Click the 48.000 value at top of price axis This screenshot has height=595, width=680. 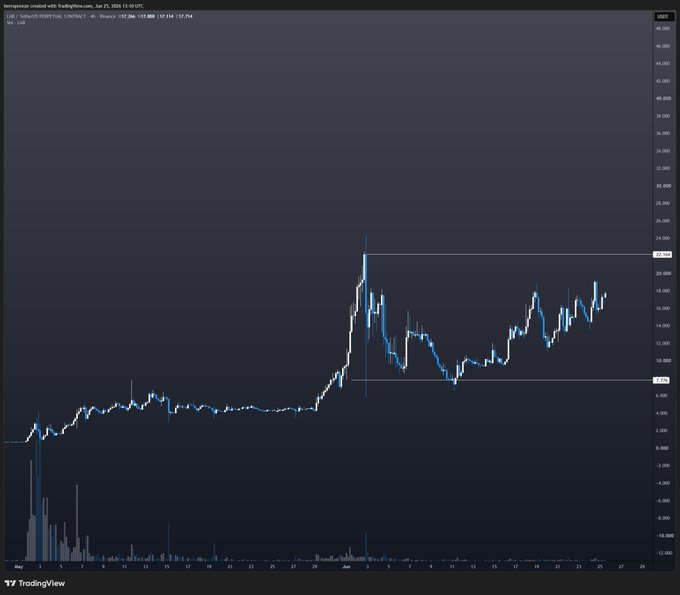coord(663,28)
